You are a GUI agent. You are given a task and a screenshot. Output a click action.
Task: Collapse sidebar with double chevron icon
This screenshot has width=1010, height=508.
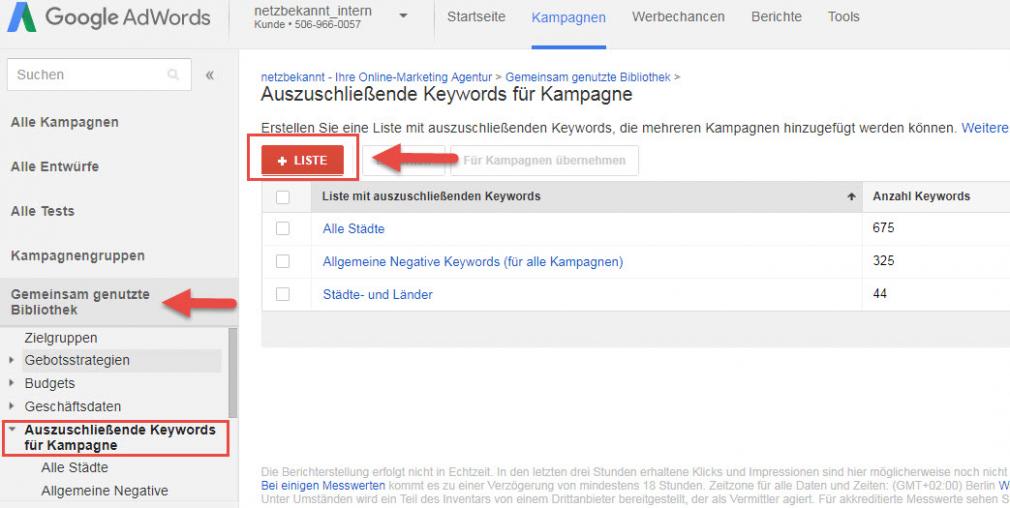pos(209,75)
